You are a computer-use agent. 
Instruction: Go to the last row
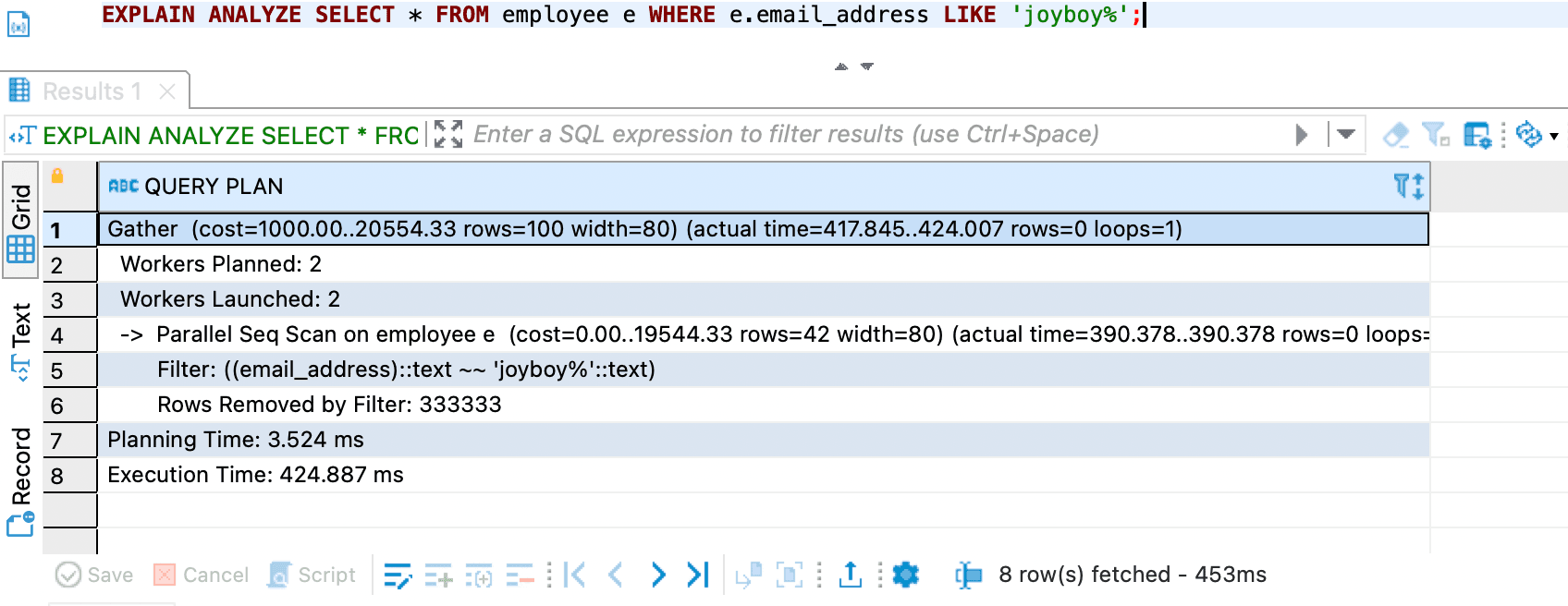(698, 575)
